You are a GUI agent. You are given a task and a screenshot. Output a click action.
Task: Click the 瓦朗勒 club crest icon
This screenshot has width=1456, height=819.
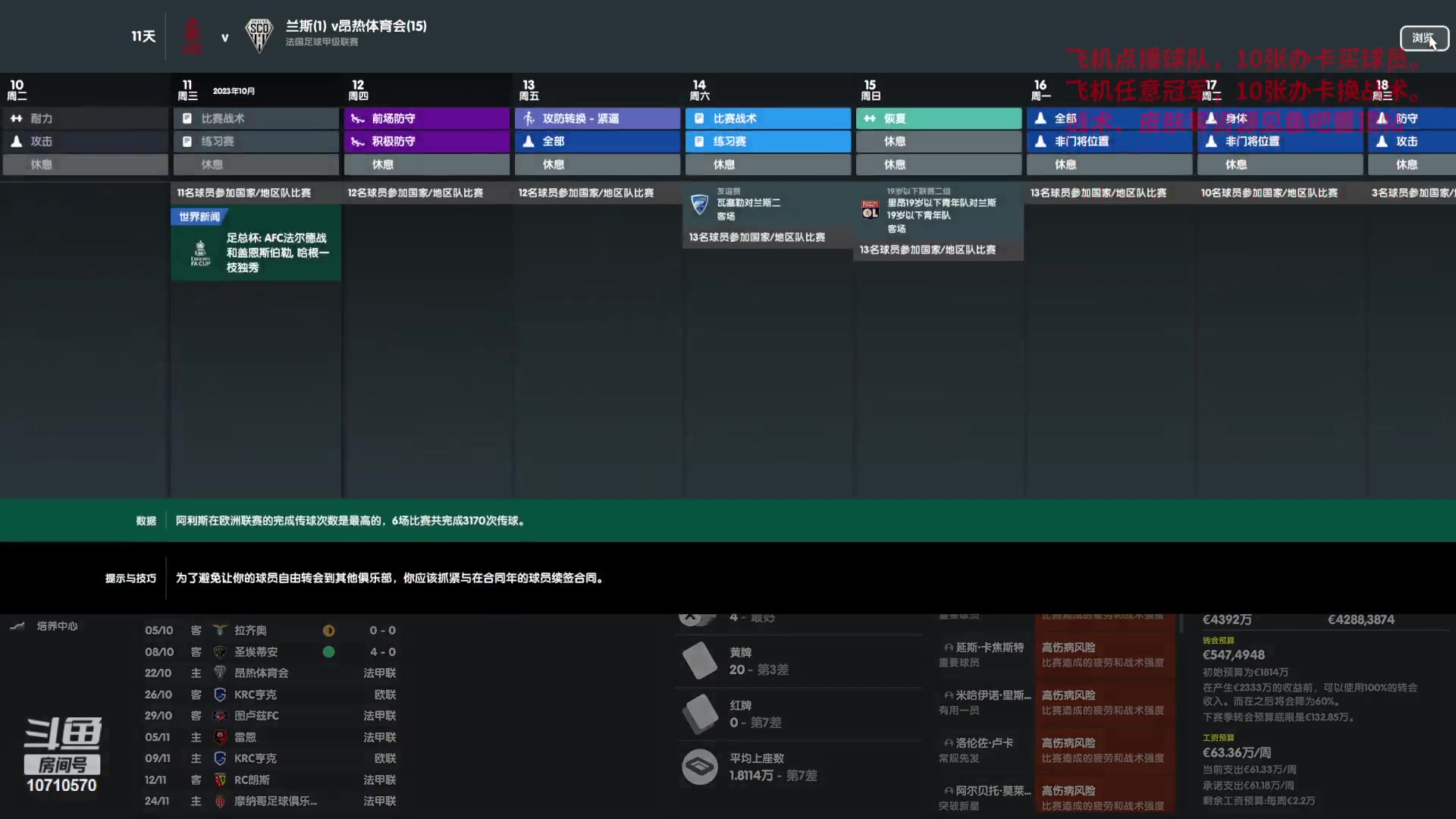point(700,204)
